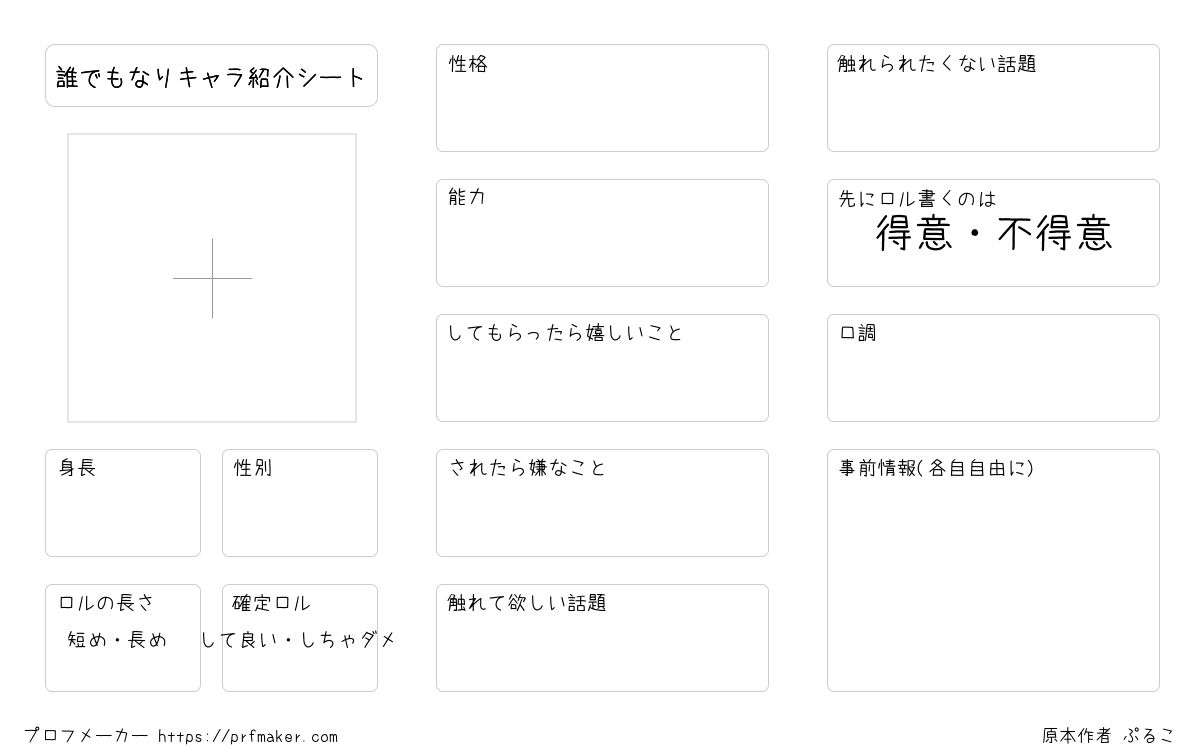Click the 事前情報 free info box
Viewport: 1200px width, 750px height.
pyautogui.click(x=993, y=570)
